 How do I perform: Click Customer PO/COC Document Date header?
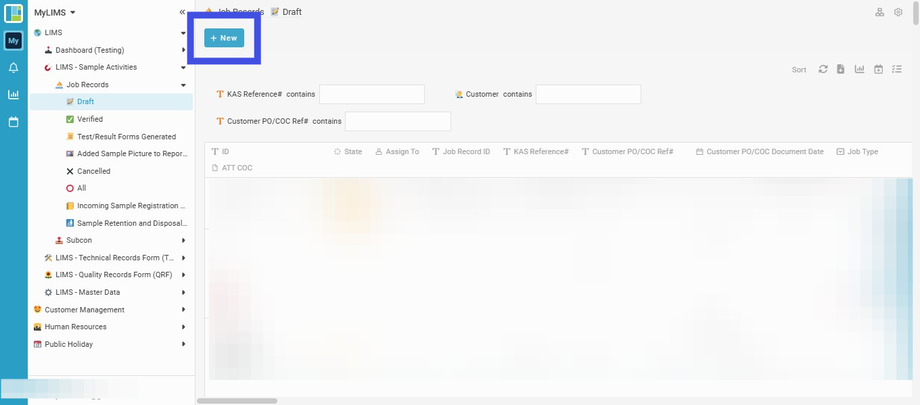click(x=759, y=151)
